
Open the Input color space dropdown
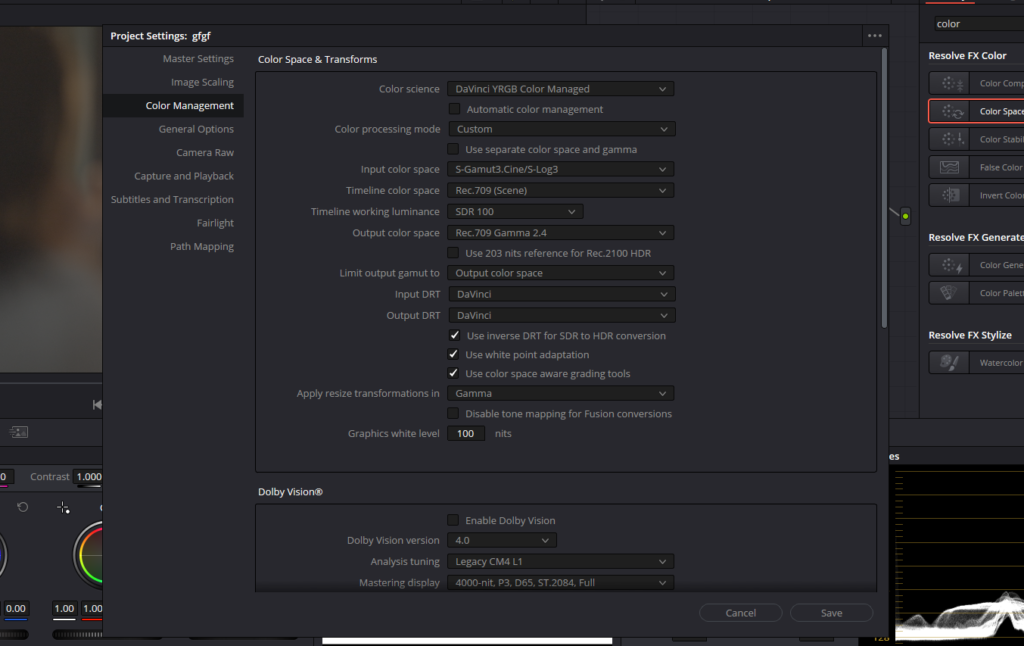point(560,169)
